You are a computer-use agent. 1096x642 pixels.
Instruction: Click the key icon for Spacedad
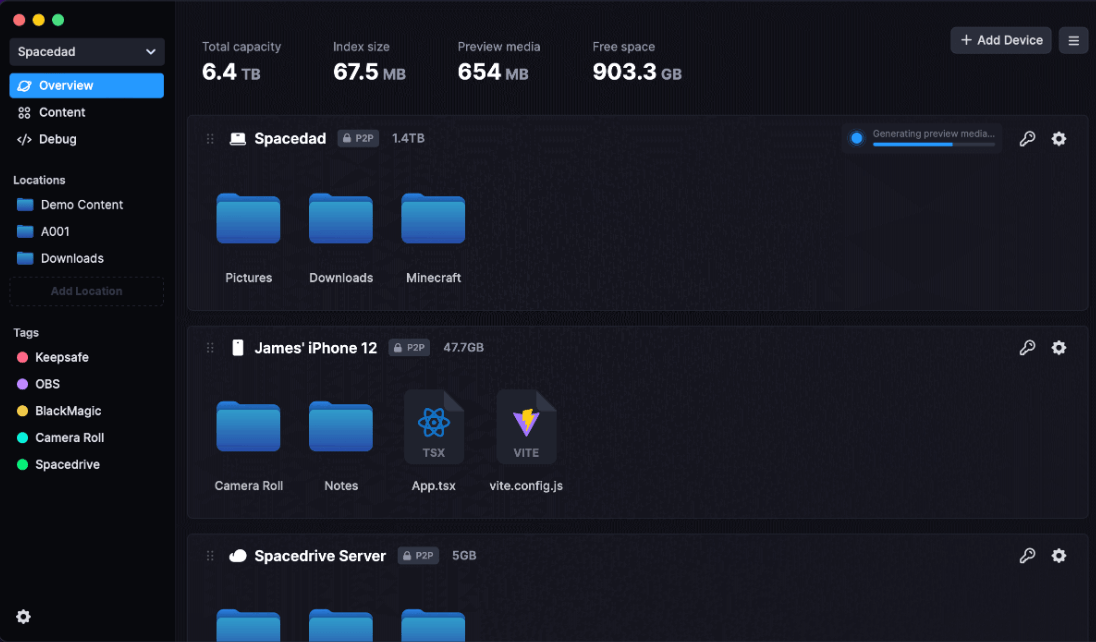click(1027, 138)
